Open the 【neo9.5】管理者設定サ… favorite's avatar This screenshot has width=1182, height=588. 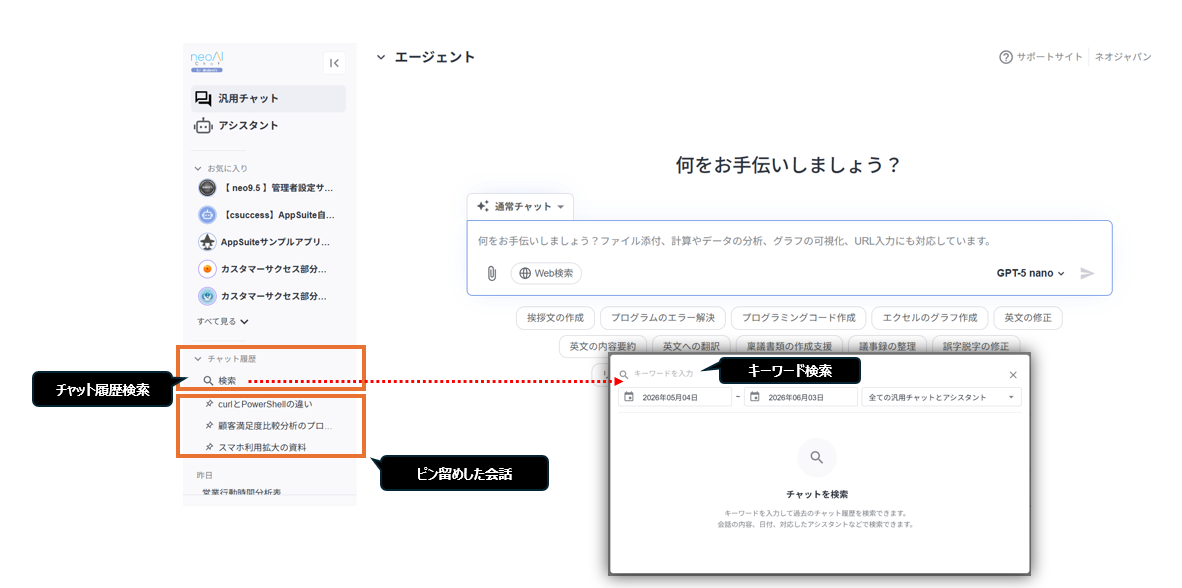(x=207, y=188)
